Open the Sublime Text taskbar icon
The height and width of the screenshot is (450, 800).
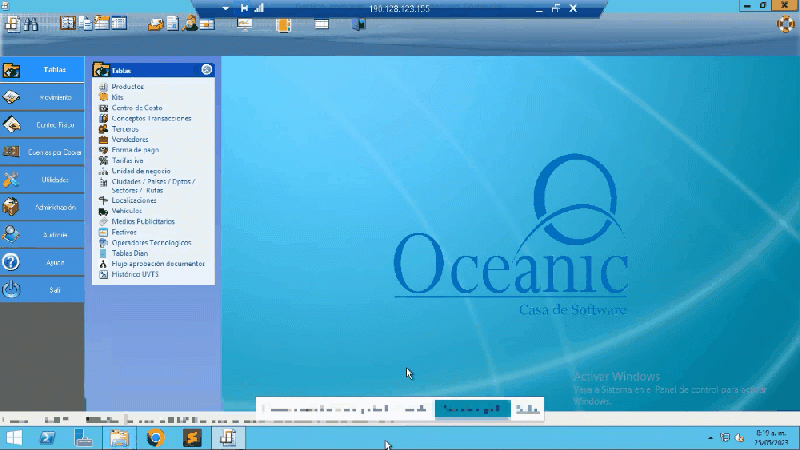tap(191, 438)
